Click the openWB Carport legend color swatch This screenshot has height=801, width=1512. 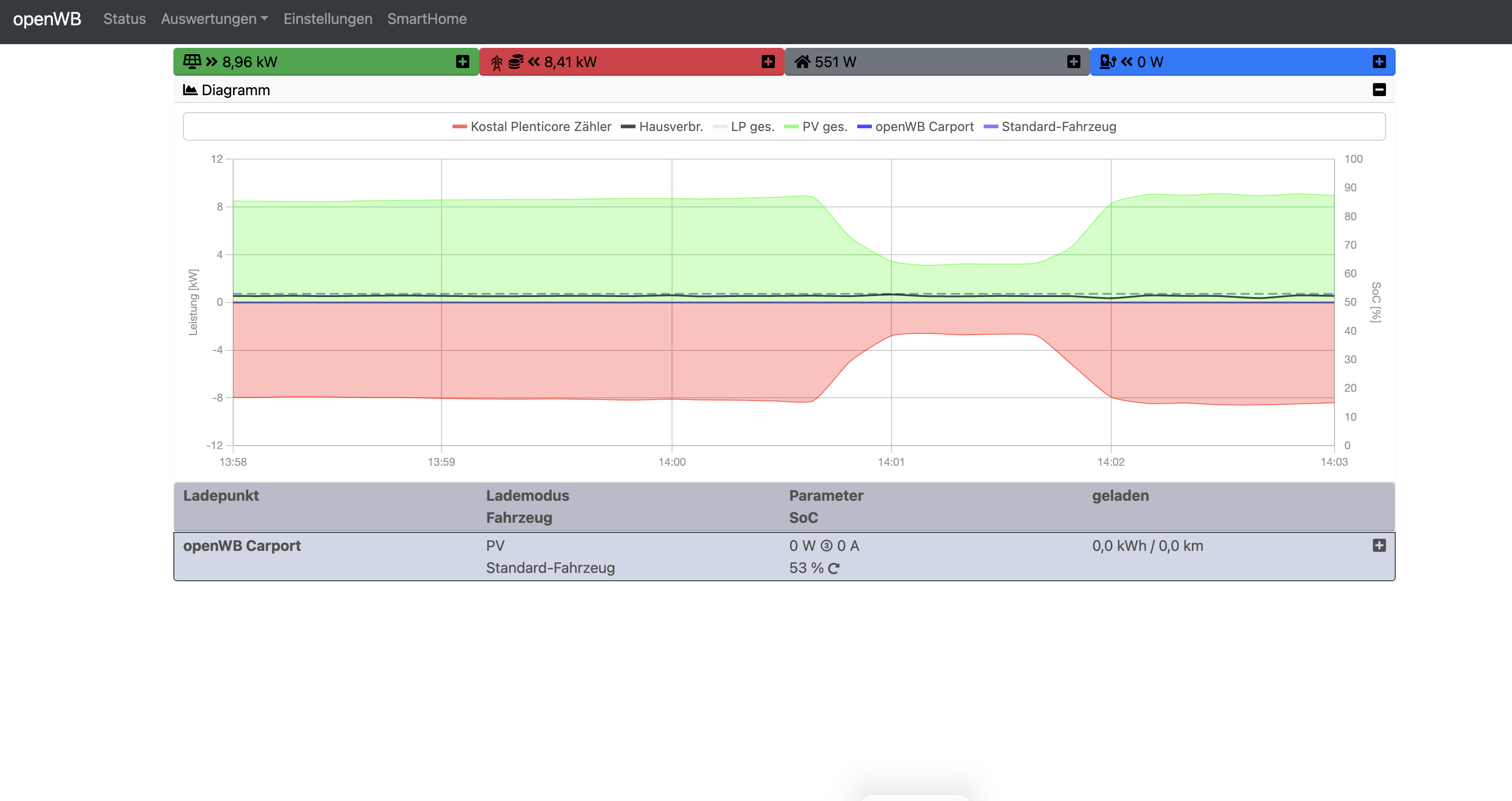tap(864, 127)
